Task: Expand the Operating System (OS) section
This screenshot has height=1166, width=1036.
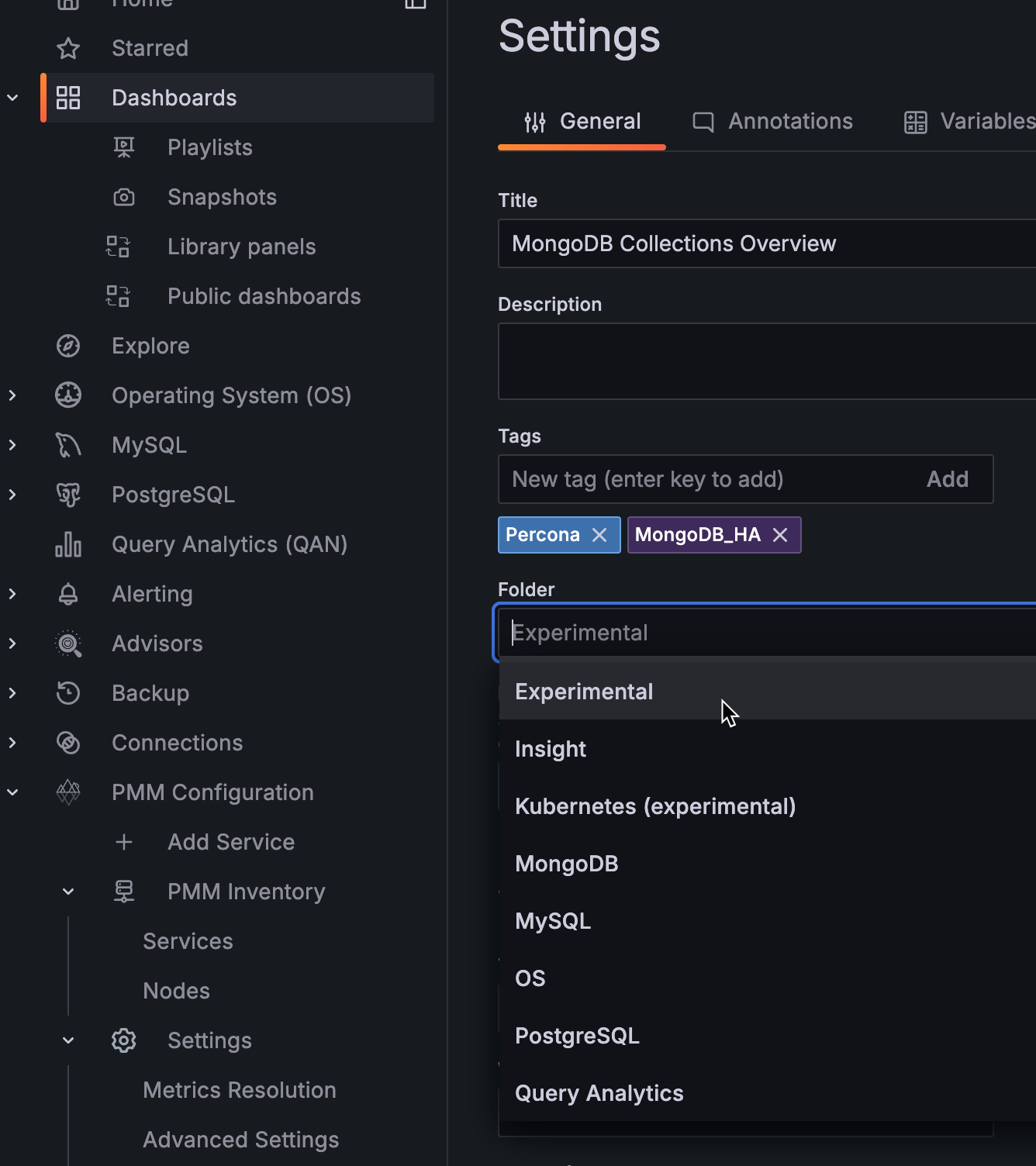Action: pos(12,395)
